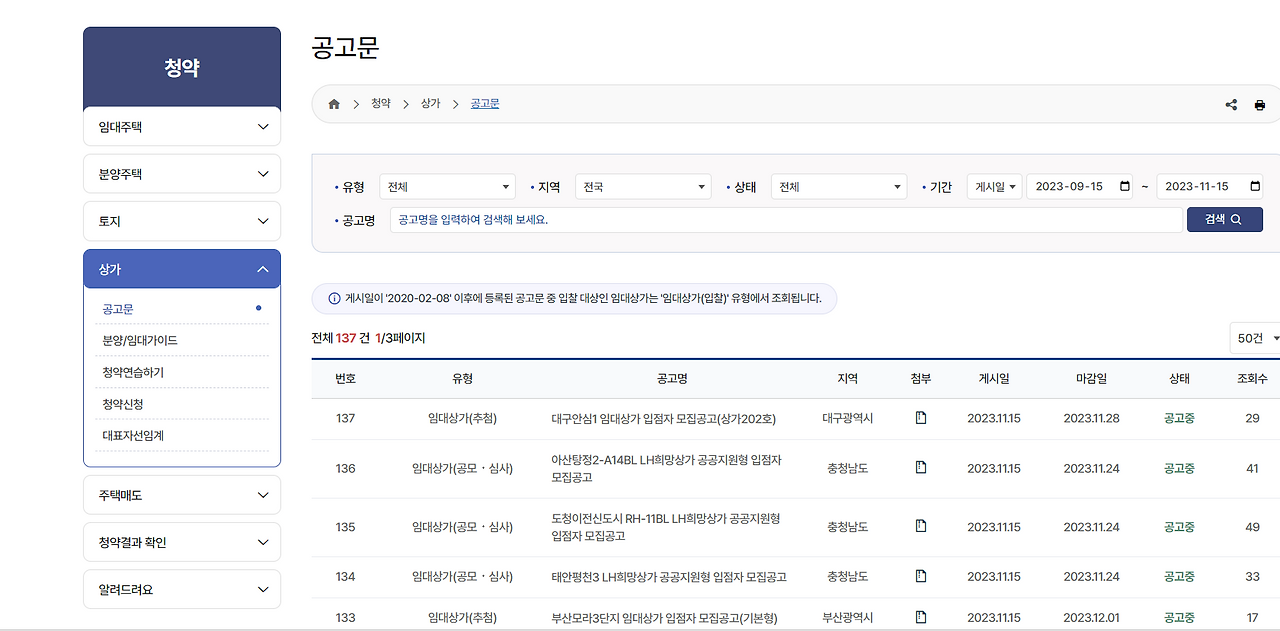Select 청약 in the breadcrumb navigation
1280x631 pixels.
381,103
